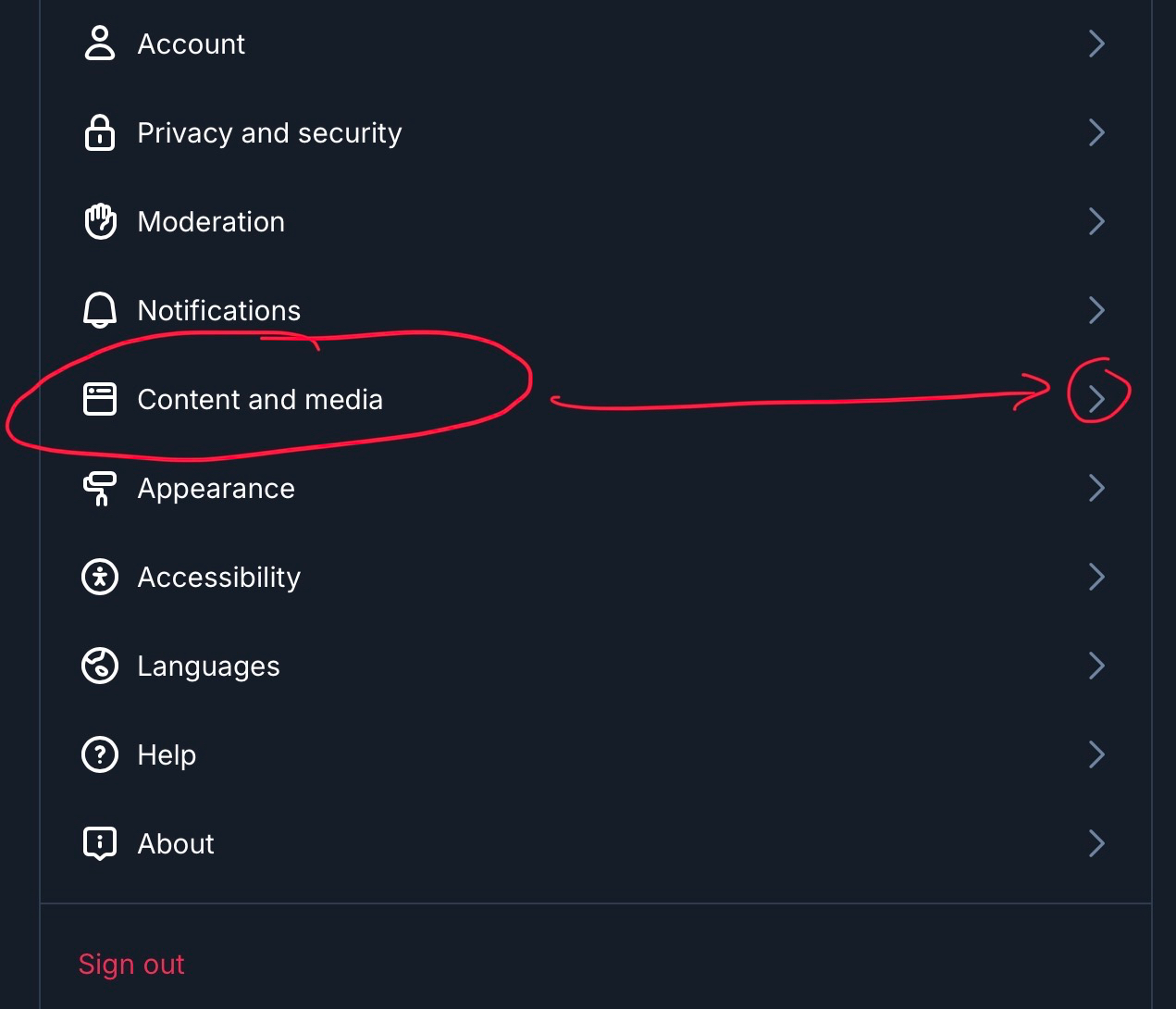
Task: Click the Moderation hand icon
Action: (x=100, y=221)
